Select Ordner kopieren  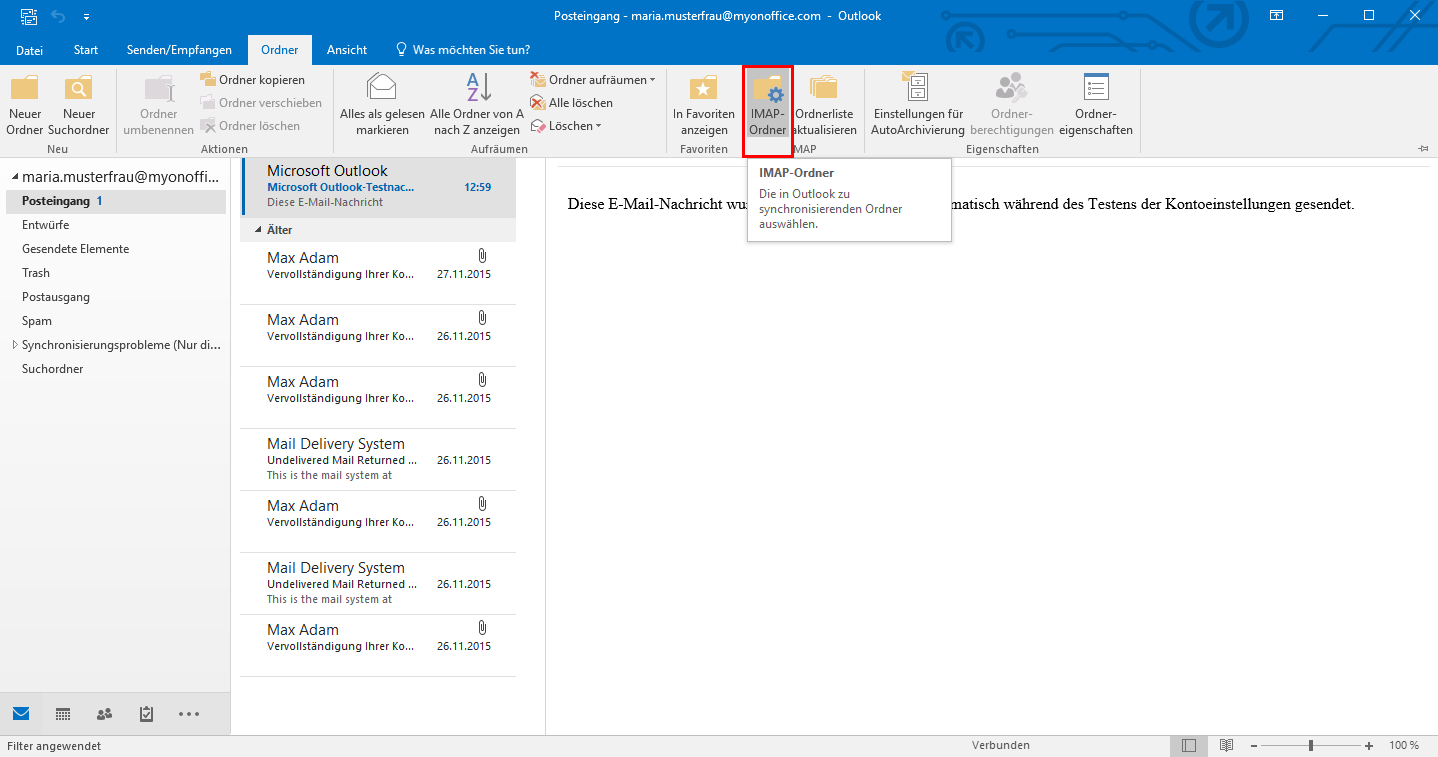[x=252, y=79]
